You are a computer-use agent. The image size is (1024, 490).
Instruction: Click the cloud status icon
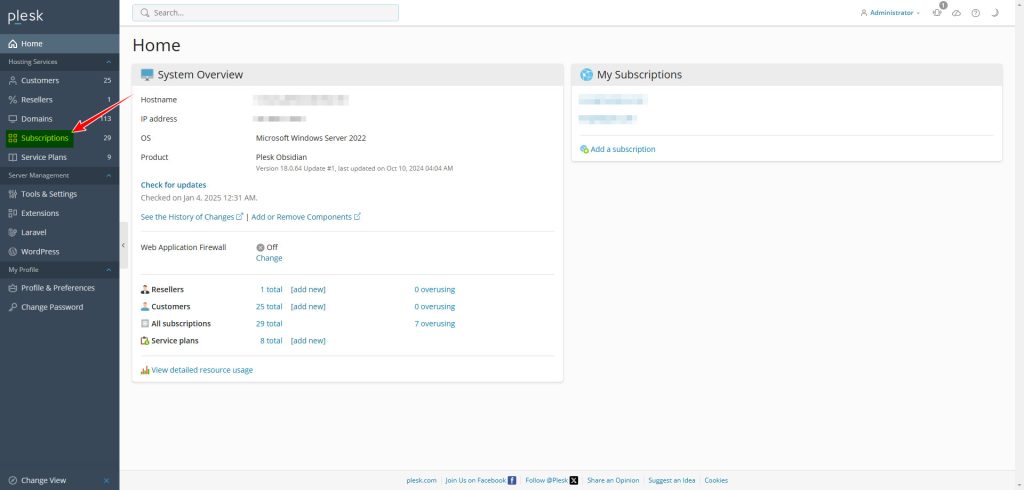coord(956,13)
